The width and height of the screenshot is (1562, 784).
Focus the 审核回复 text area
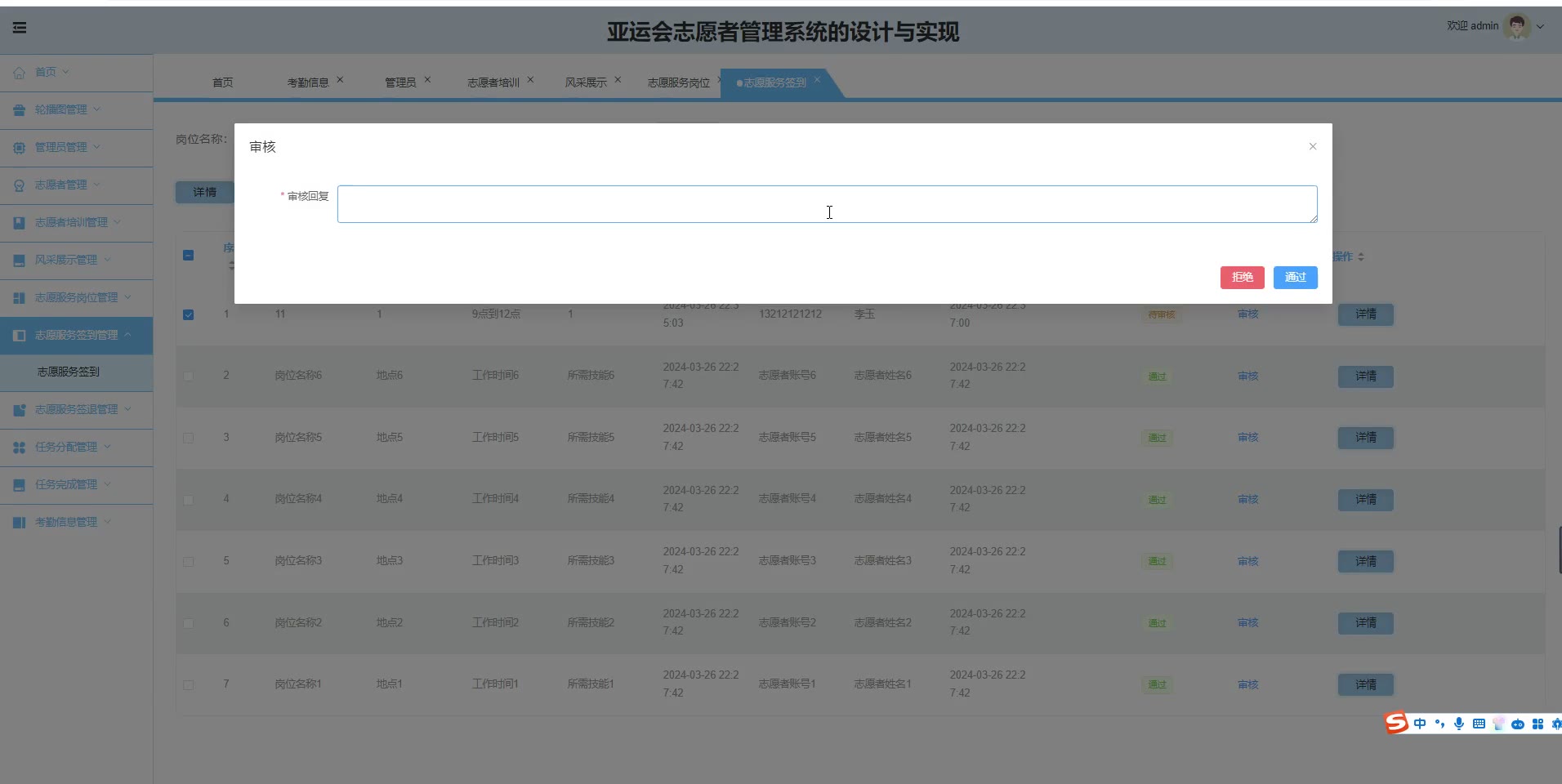click(828, 204)
